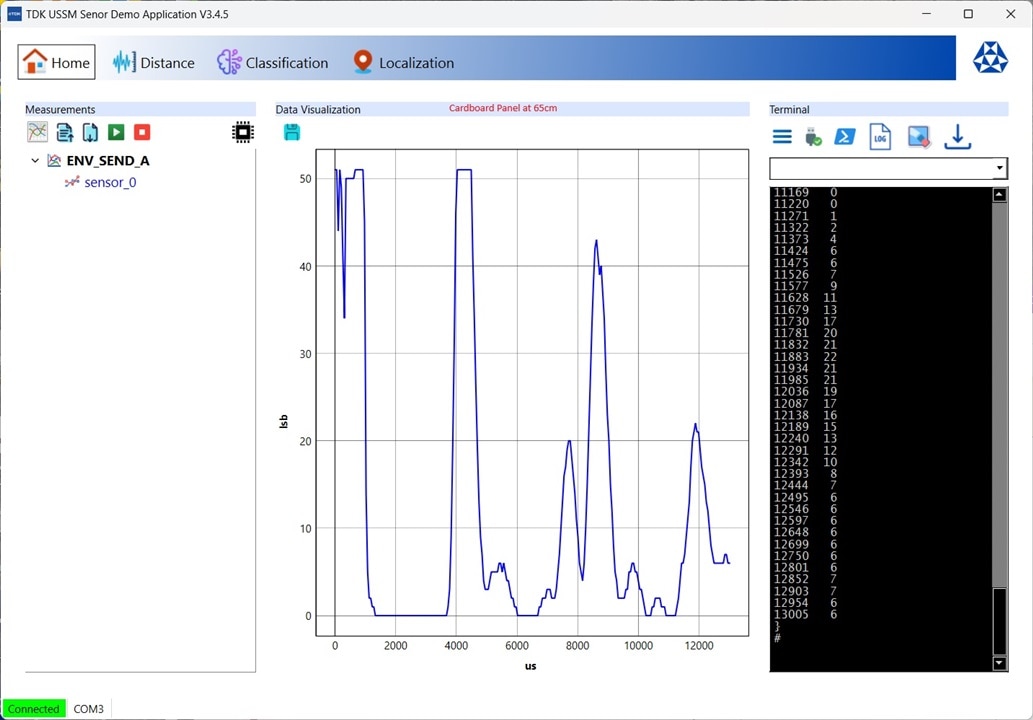Click the graph plot icon in Measurements toolbar
This screenshot has height=720, width=1033.
tap(37, 132)
